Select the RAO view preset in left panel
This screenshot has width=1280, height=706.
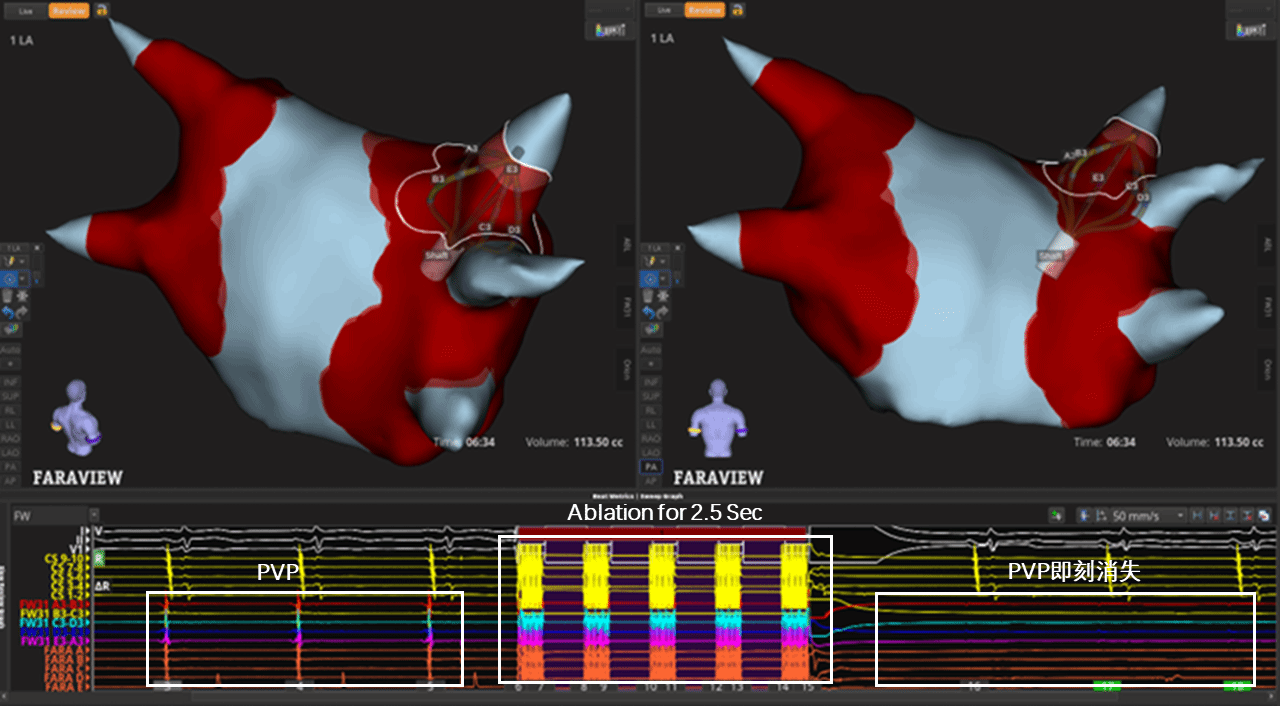(x=10, y=438)
